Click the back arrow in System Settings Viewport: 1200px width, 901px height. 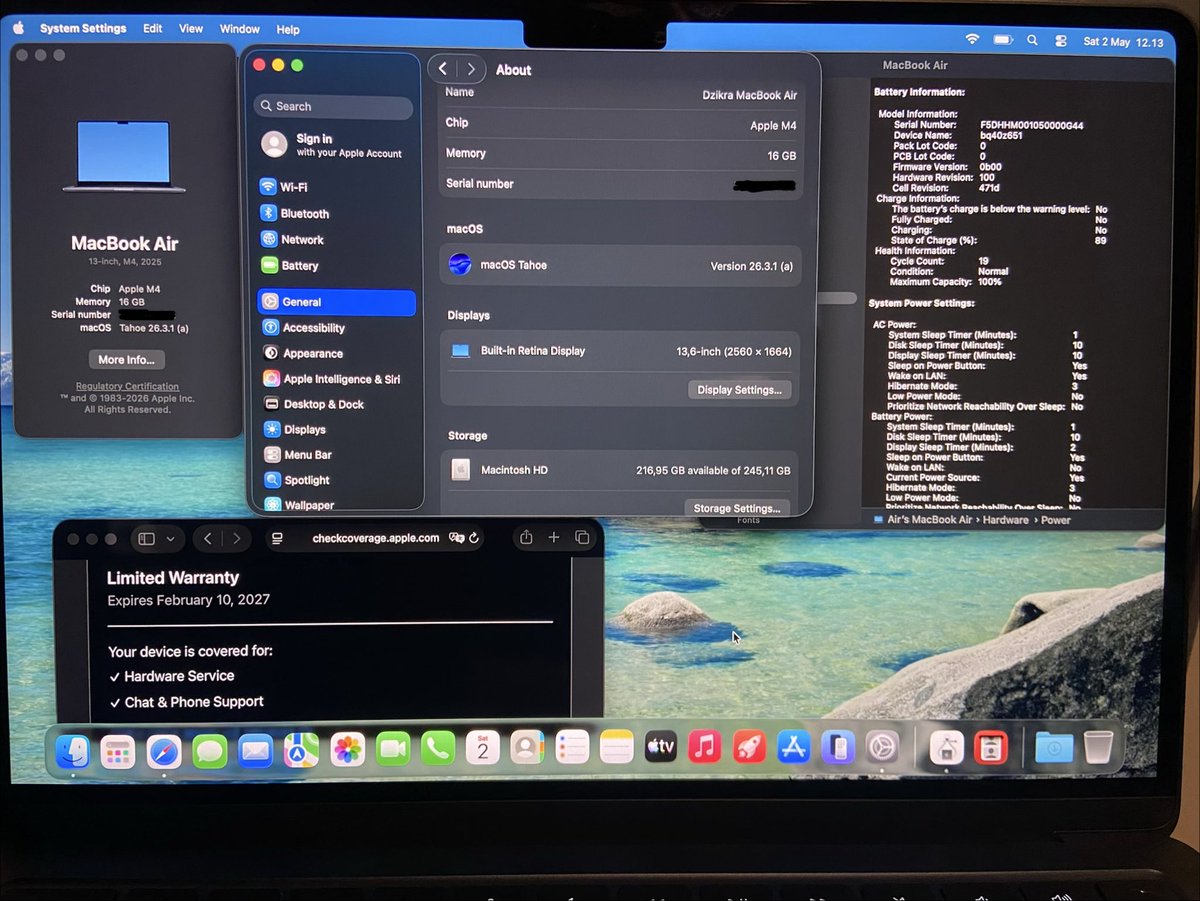pos(443,69)
